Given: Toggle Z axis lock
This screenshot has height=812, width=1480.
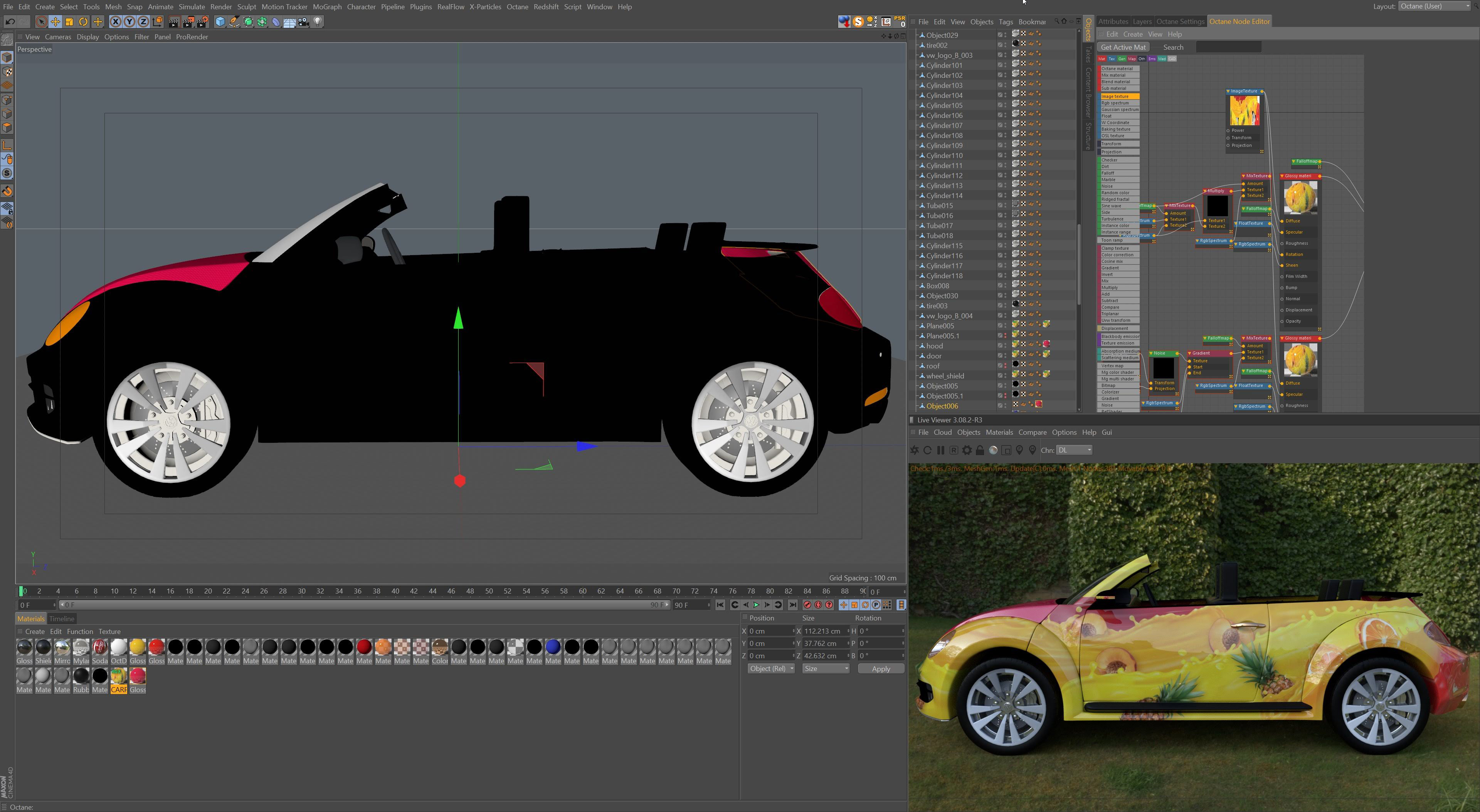Looking at the screenshot, I should [143, 22].
